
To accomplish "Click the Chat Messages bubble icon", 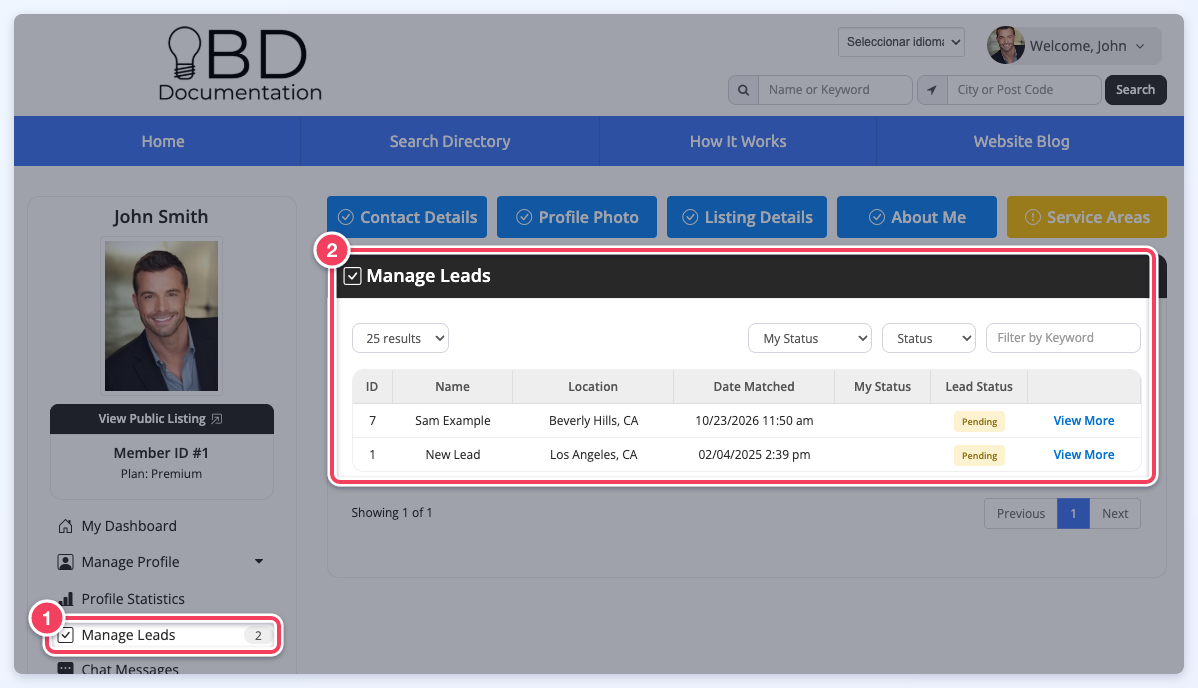I will click(x=66, y=669).
